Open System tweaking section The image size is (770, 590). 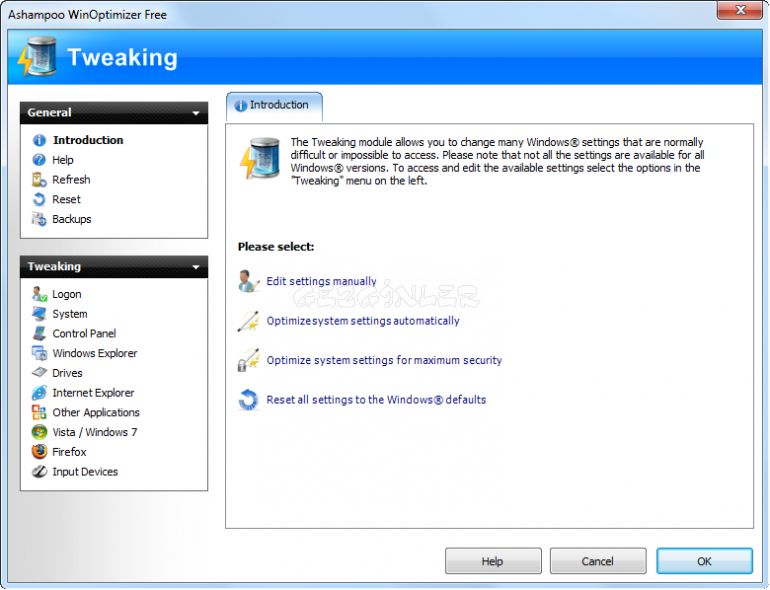pyautogui.click(x=70, y=314)
